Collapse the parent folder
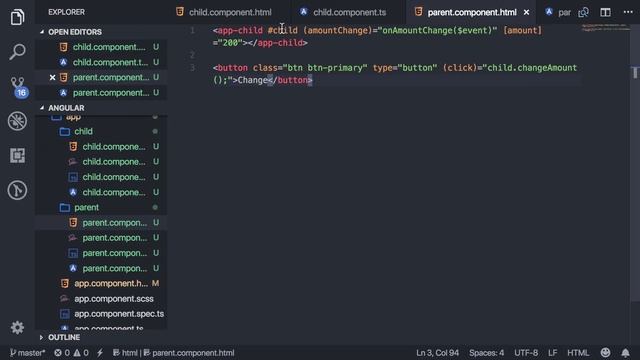Viewport: 640px width, 360px height. [x=86, y=207]
